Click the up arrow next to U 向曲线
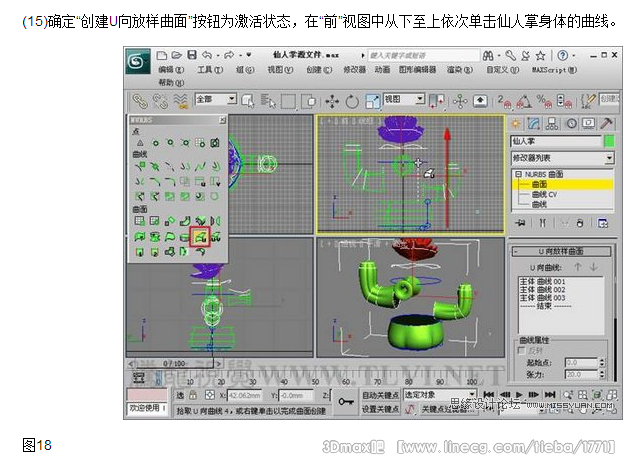644x464 pixels. [577, 267]
